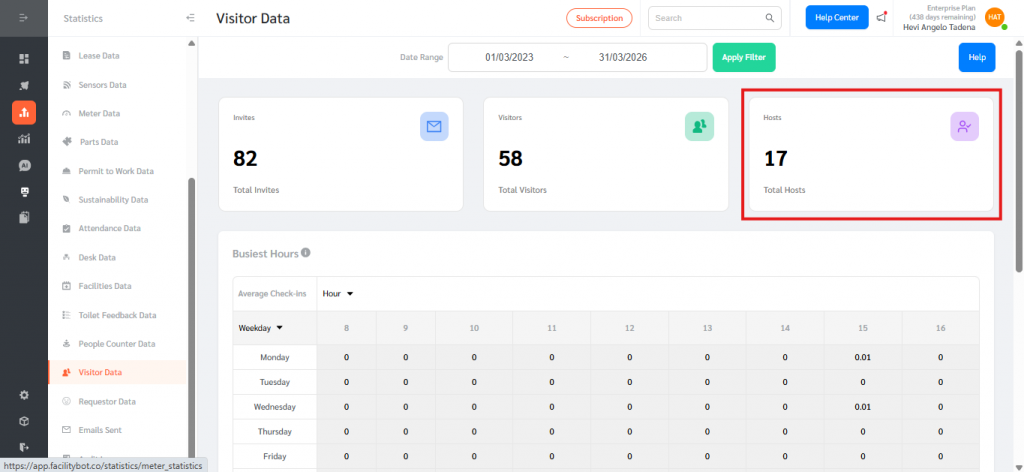Open the Weekday dropdown
The height and width of the screenshot is (472, 1024).
click(260, 327)
